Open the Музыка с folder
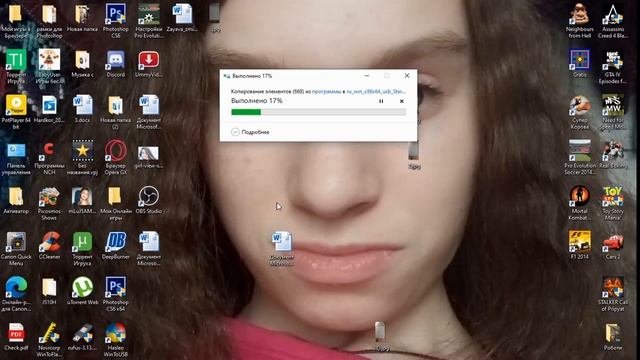The height and width of the screenshot is (360, 640). click(x=82, y=64)
